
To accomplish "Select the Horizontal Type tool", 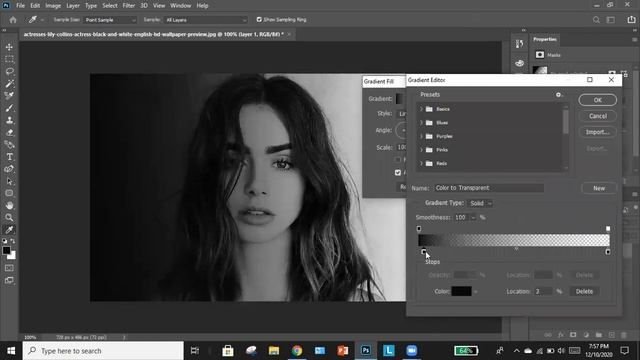I will [x=9, y=157].
